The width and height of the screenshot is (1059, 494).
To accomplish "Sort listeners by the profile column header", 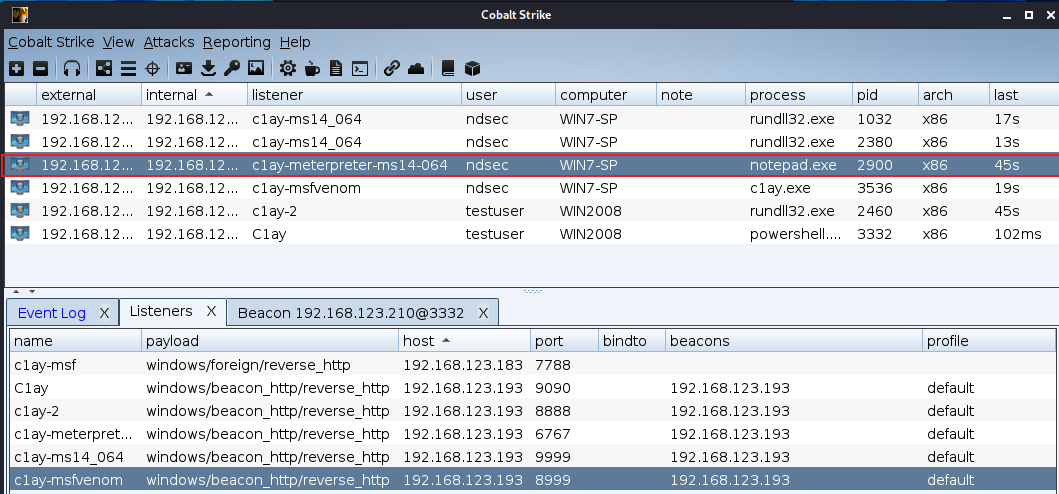I will pyautogui.click(x=989, y=341).
